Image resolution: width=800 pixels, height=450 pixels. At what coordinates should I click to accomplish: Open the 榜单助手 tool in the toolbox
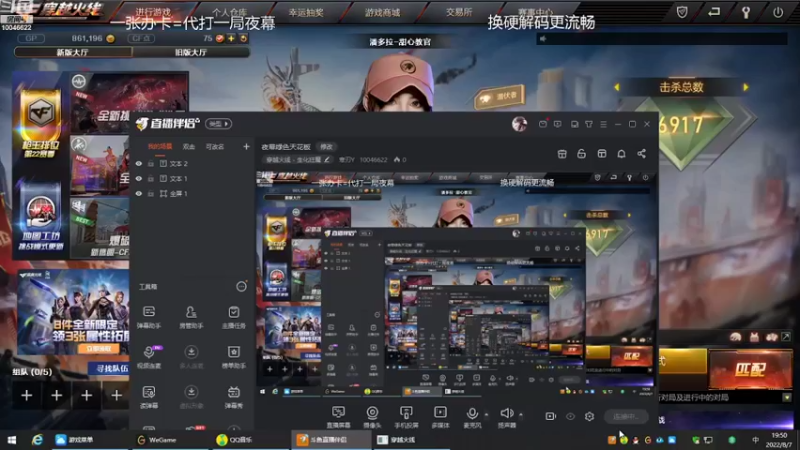234,357
